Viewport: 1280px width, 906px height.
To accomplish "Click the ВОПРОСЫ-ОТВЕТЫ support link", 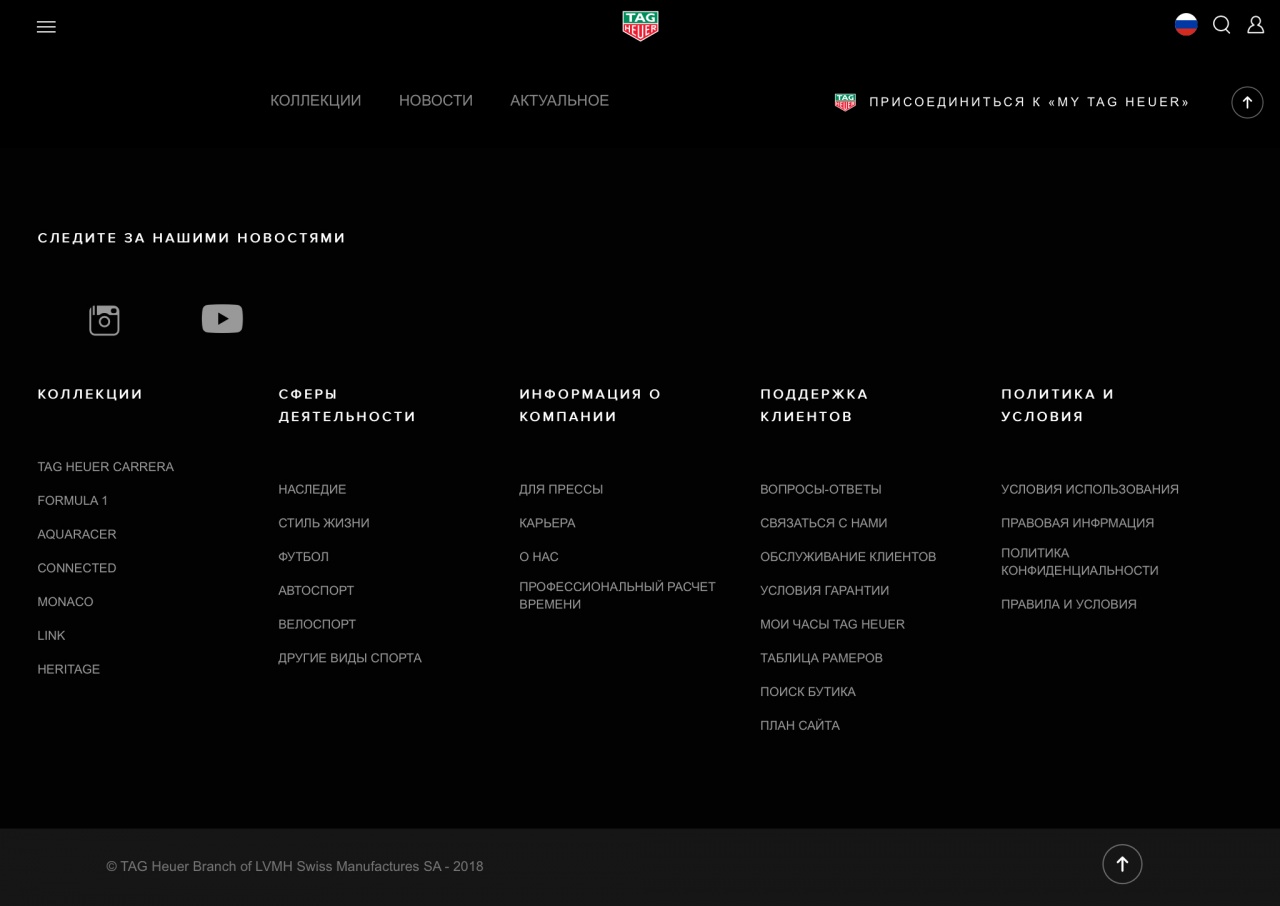I will [x=820, y=490].
